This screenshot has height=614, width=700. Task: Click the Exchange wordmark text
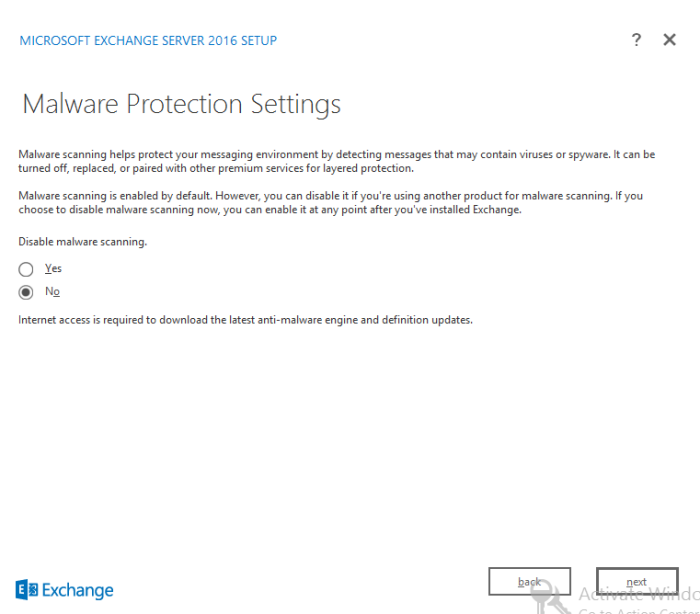click(77, 590)
